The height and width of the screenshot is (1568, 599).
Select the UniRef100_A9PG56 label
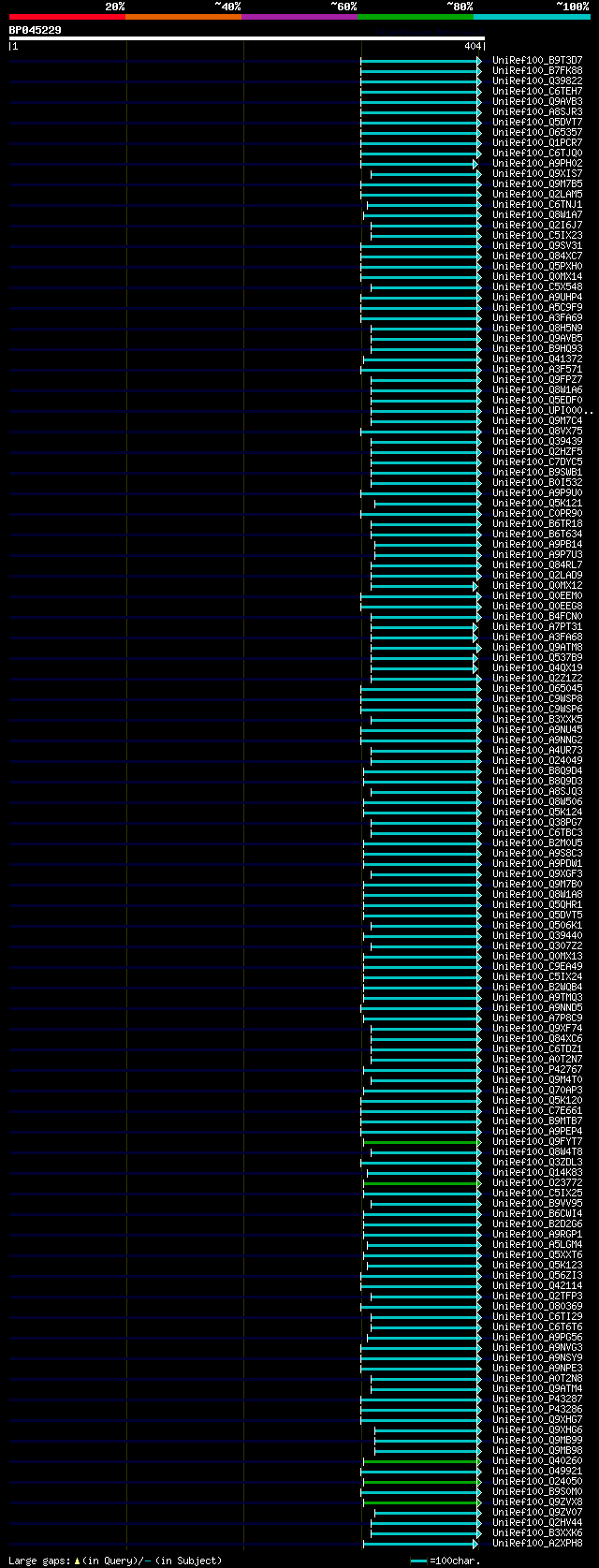point(537,1337)
